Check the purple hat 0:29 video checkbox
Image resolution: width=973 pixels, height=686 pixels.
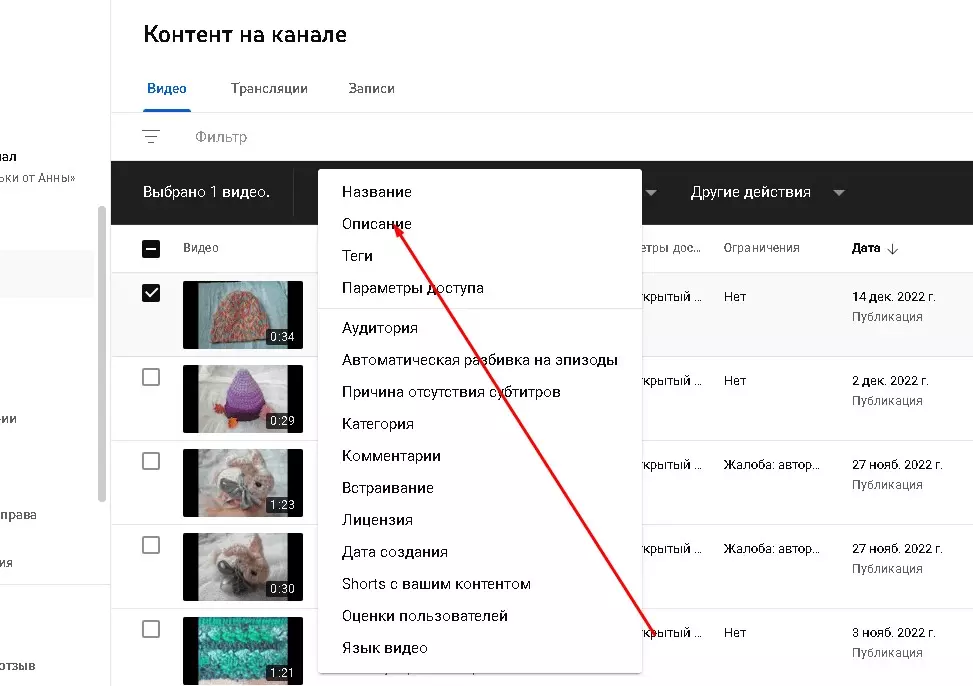click(x=151, y=377)
